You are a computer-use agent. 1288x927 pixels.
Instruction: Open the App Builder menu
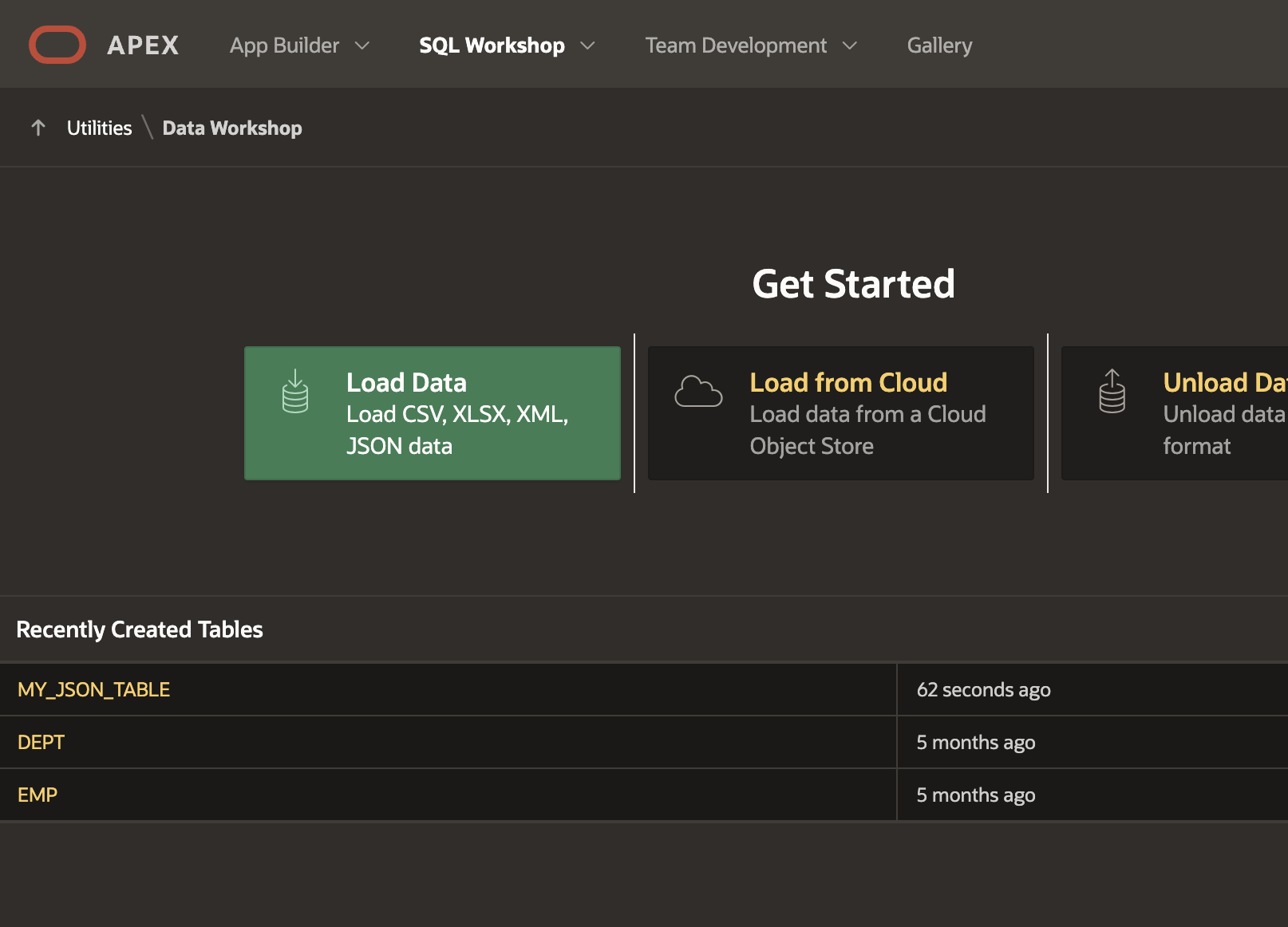285,45
